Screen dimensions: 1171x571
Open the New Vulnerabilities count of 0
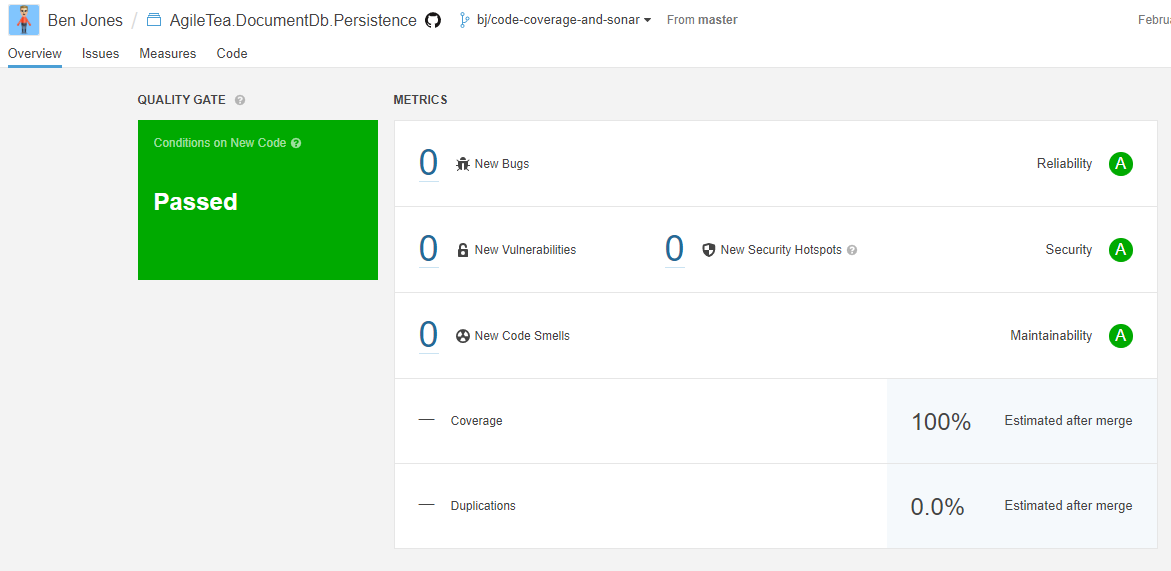428,249
